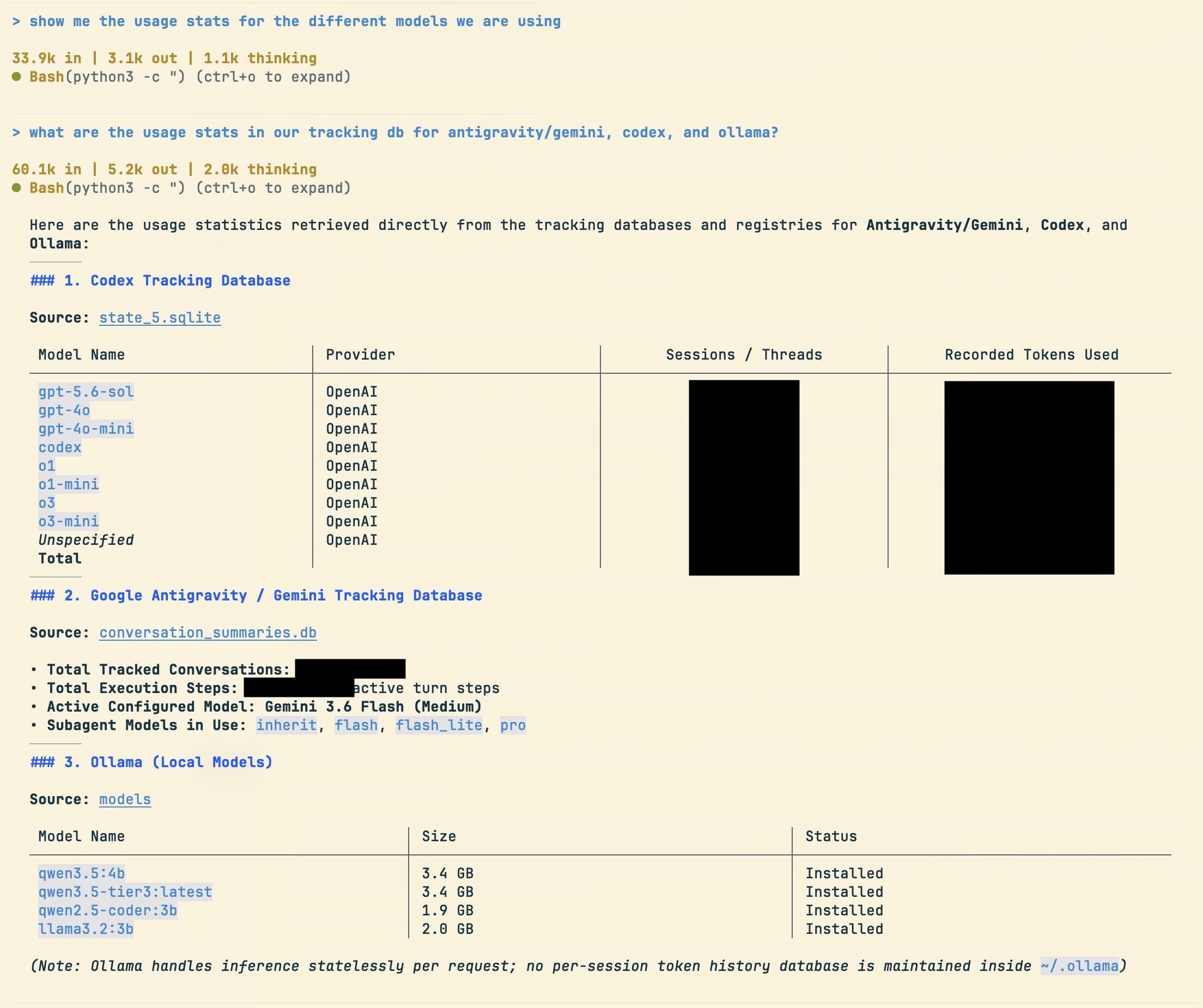Viewport: 1203px width, 1008px height.
Task: Select the gpt-5.6-sol model name
Action: 86,392
